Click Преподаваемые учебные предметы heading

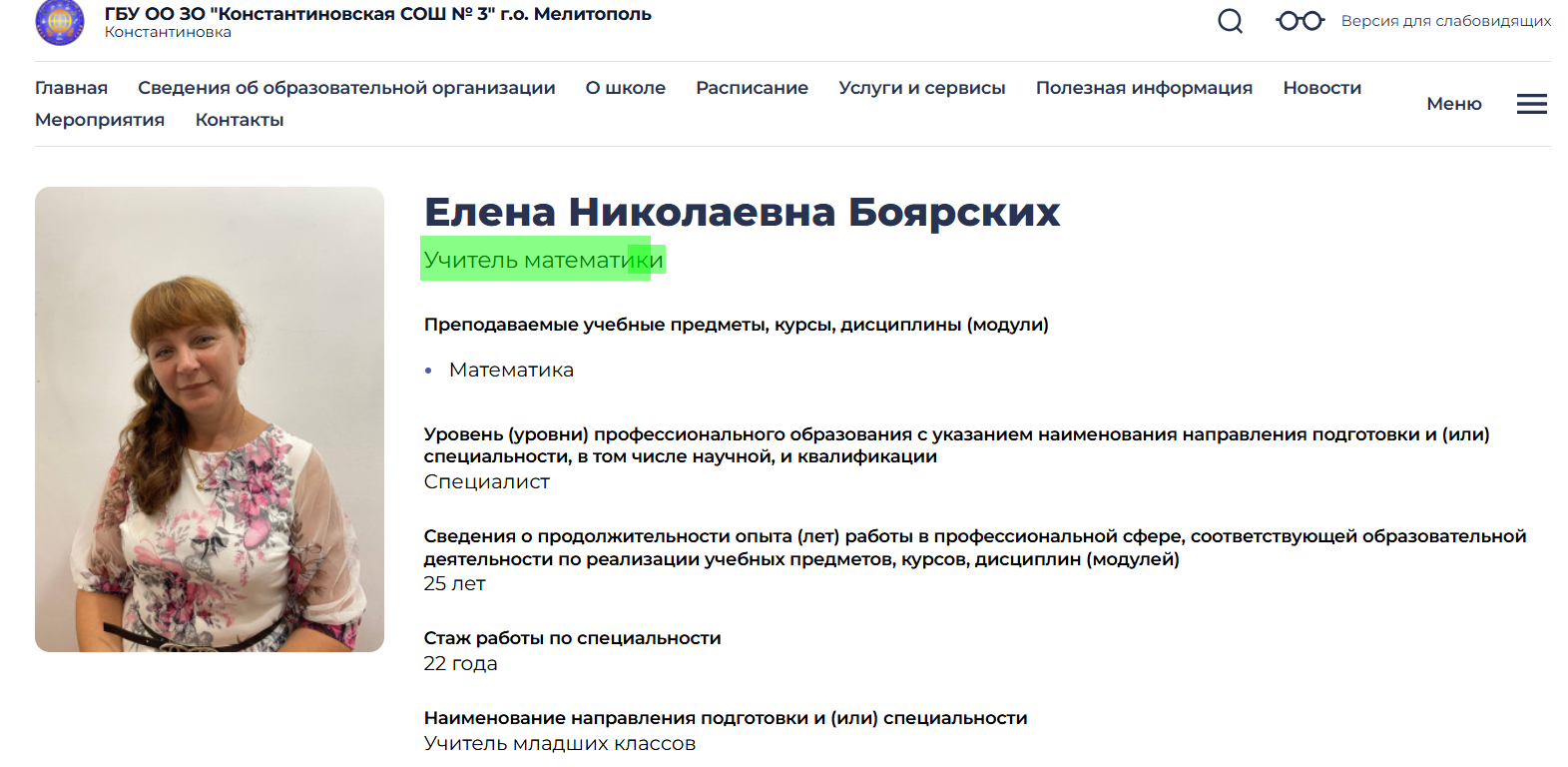tap(737, 325)
